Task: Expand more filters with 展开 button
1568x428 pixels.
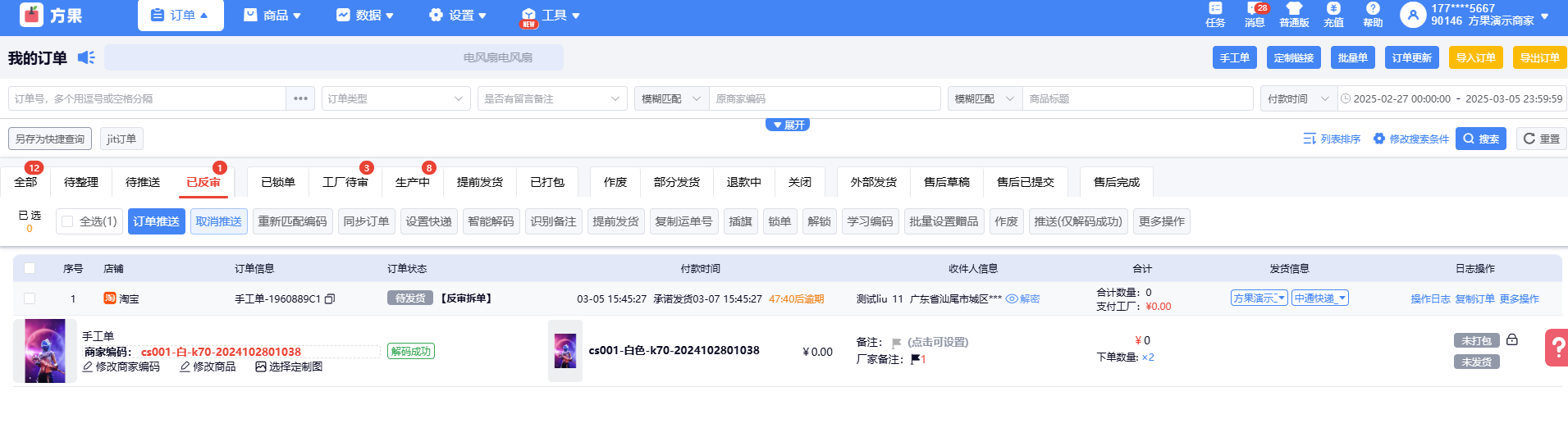Action: point(788,125)
